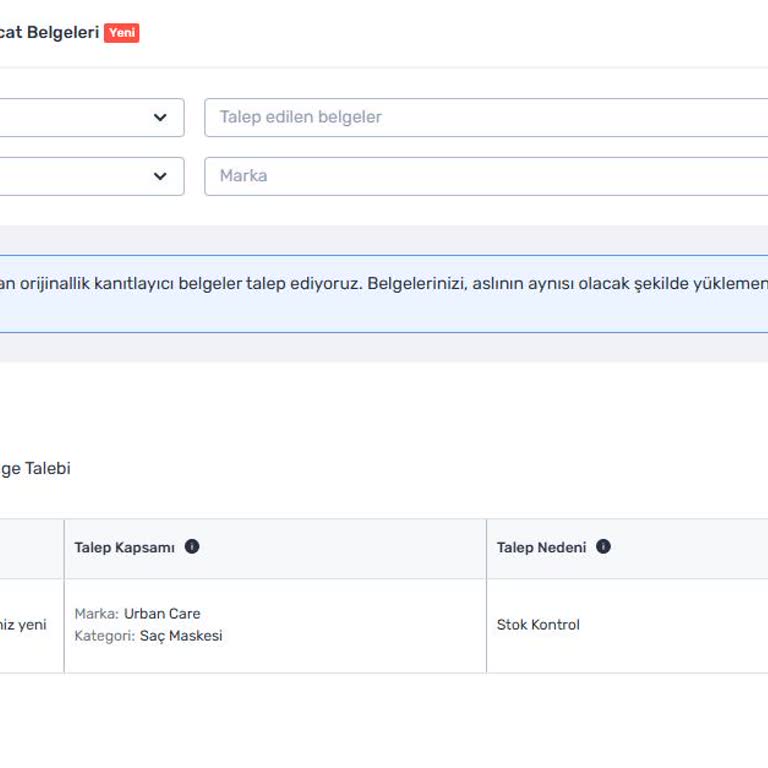This screenshot has height=768, width=768.
Task: Click the info icon beside Talep Nedeni
Action: click(603, 547)
